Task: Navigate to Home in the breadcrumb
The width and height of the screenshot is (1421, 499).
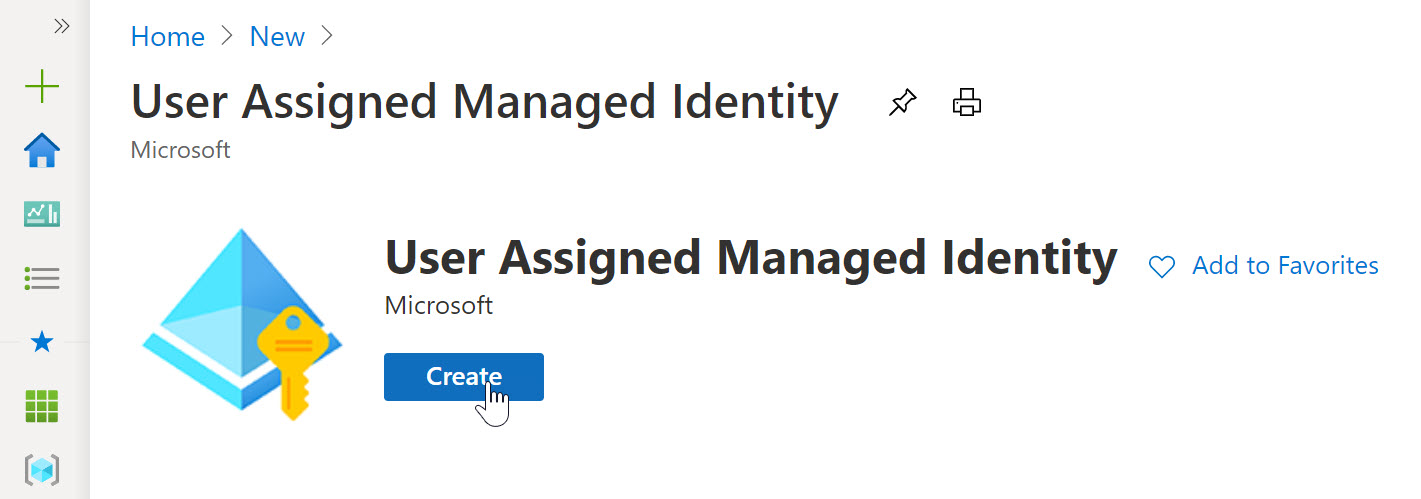Action: click(168, 37)
